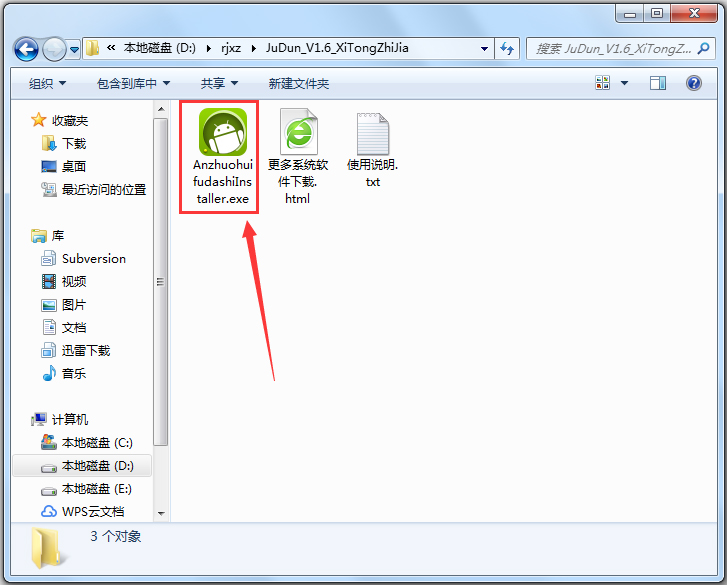Click the 迅雷下载 library icon

tap(49, 350)
